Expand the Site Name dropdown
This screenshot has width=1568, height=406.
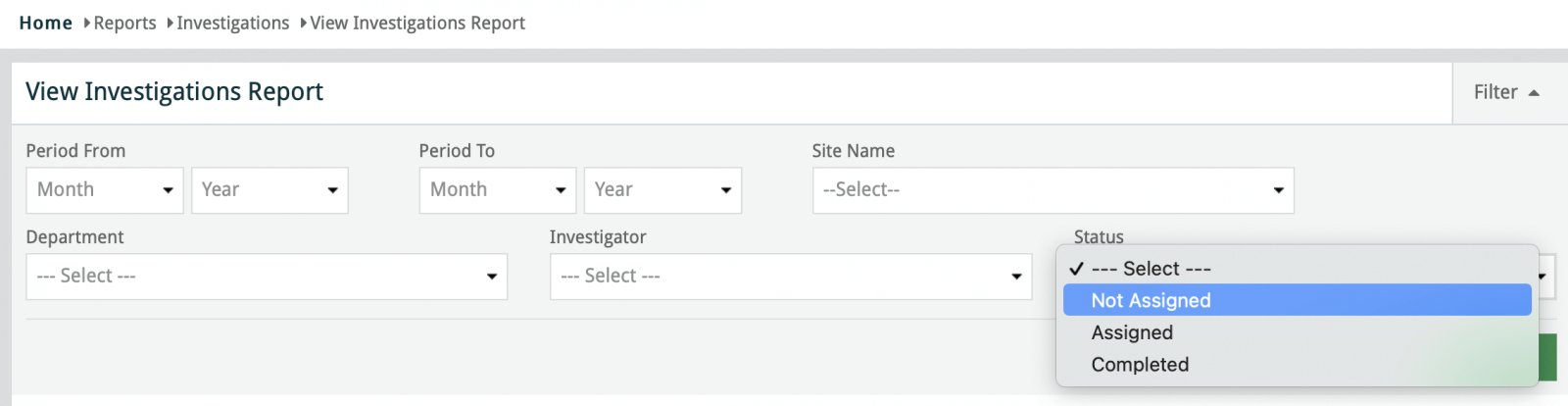[x=1053, y=190]
